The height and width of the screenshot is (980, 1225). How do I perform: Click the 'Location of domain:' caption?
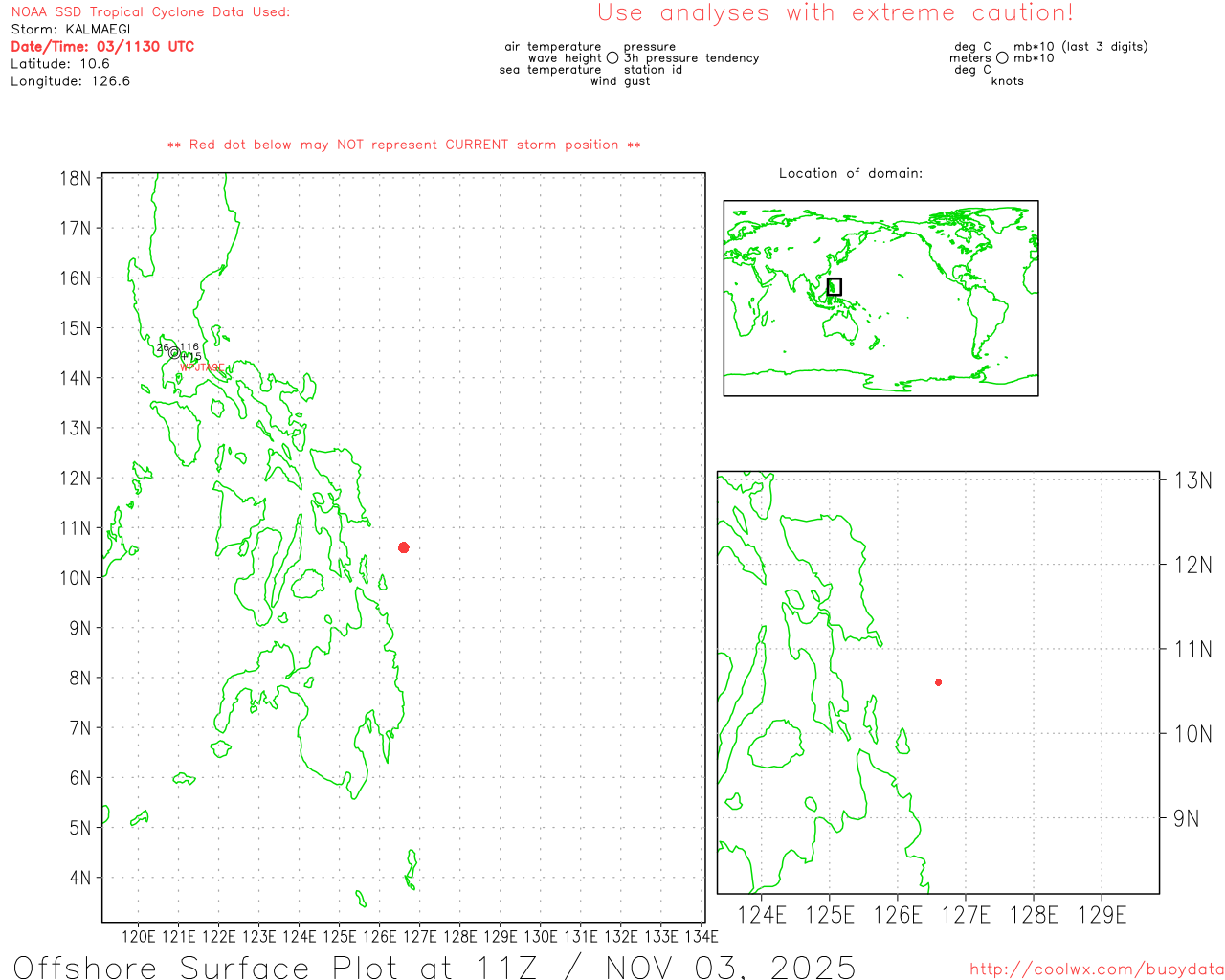850,173
